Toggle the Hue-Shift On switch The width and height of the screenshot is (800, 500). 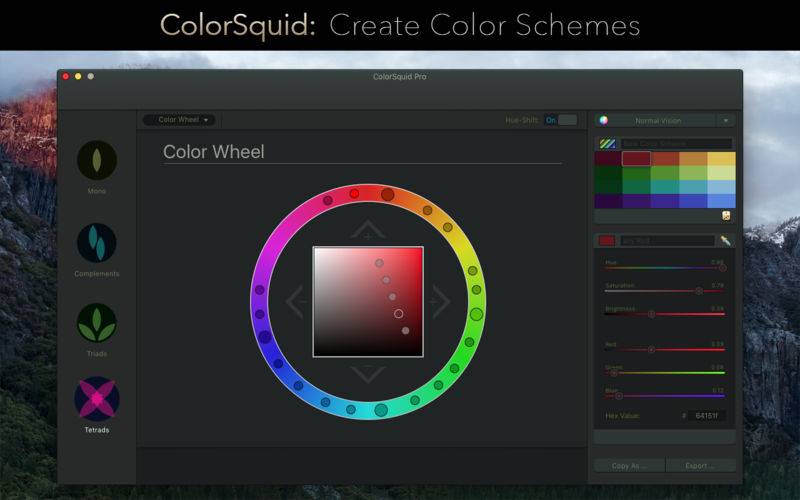560,120
